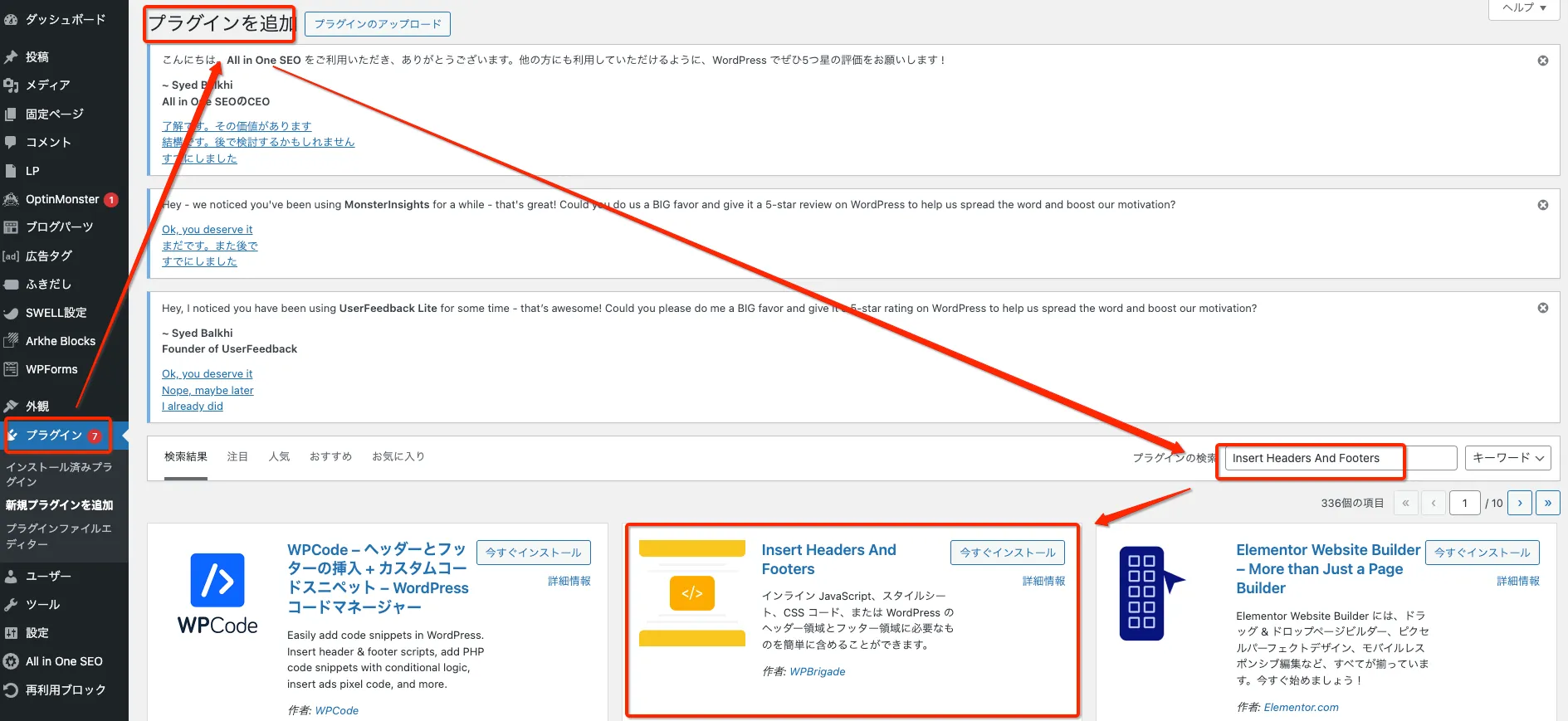Viewport: 1568px width, 721px height.
Task: Open the OptinMonster sidebar menu
Action: [62, 199]
